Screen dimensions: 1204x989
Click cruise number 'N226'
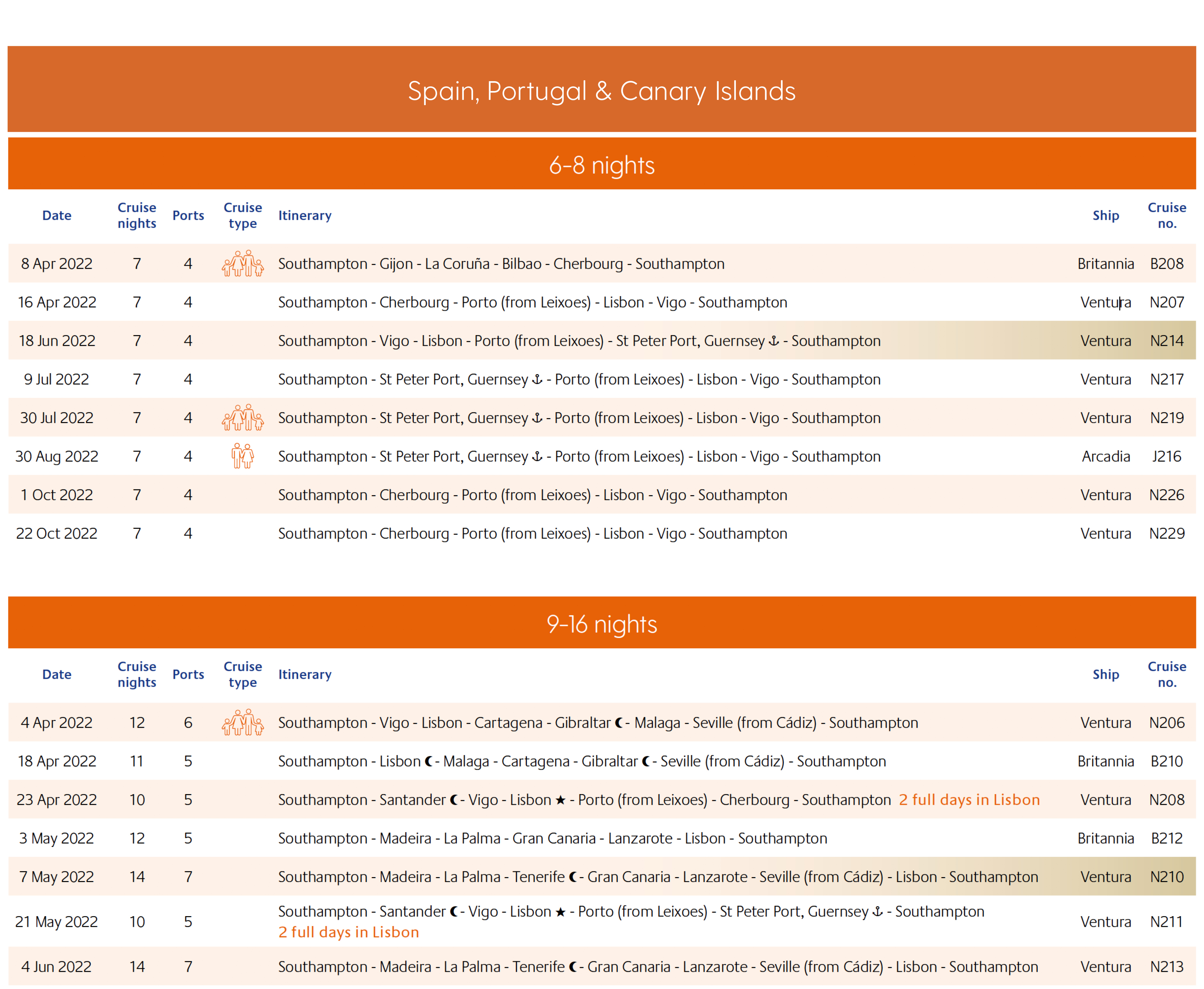(1166, 494)
